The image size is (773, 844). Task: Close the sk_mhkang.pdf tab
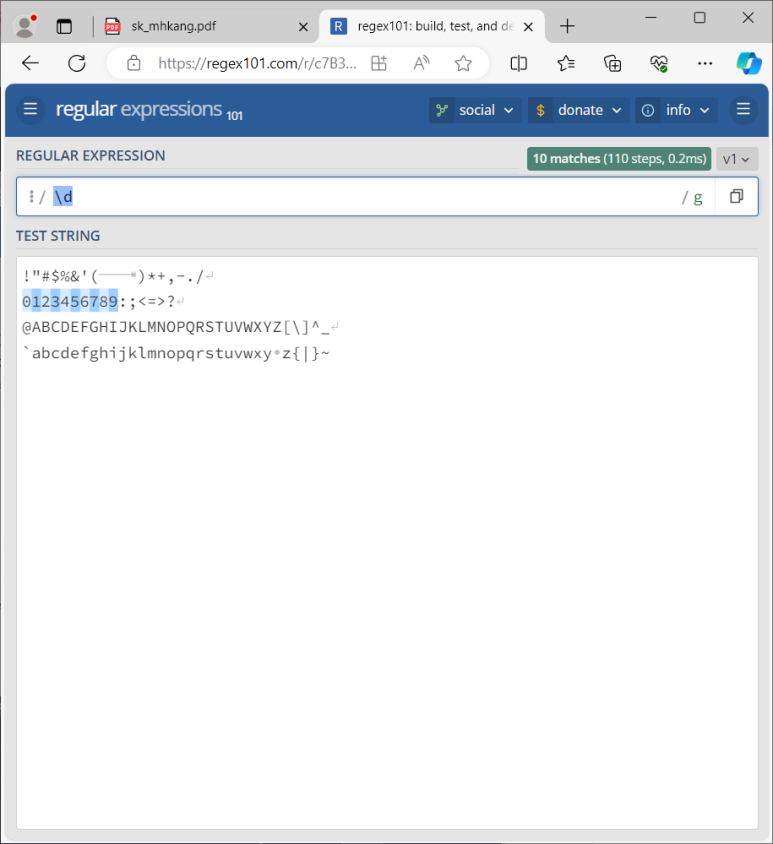coord(303,26)
